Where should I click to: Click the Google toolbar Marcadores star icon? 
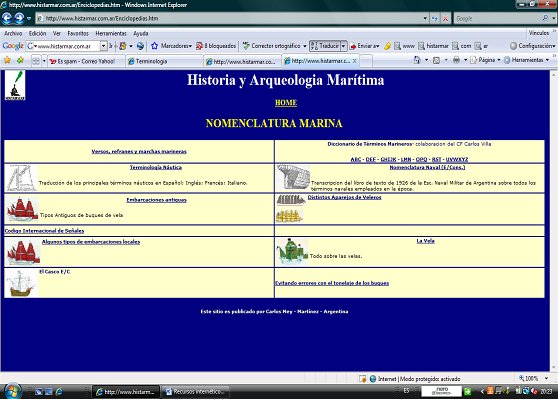[x=154, y=46]
